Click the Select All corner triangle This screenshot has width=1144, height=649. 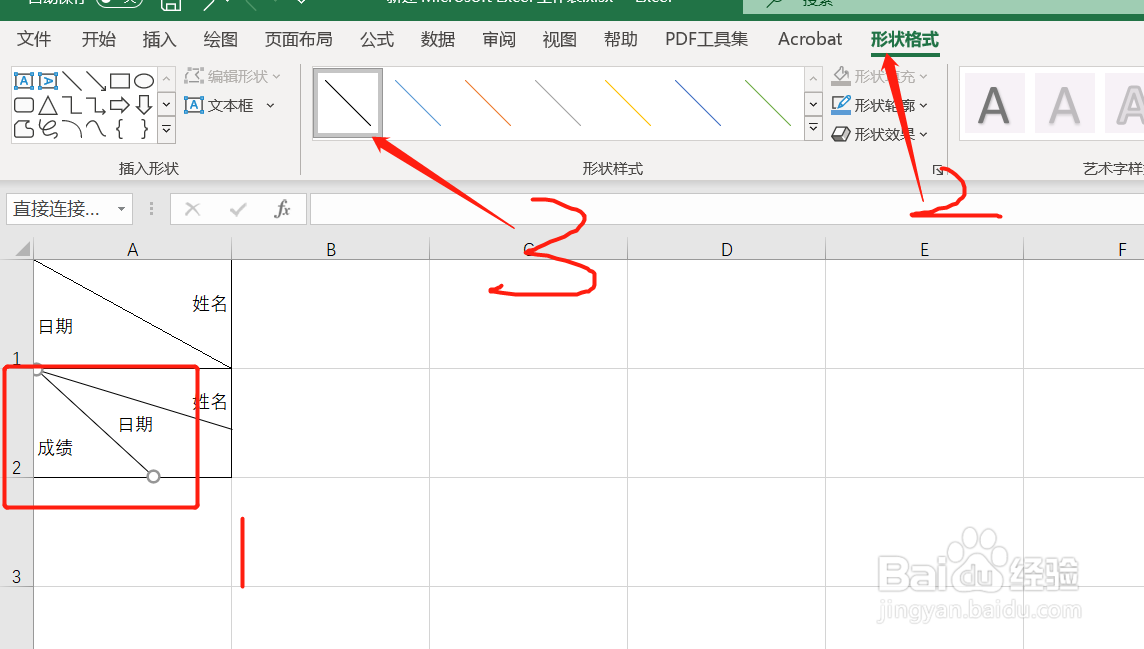pos(23,249)
